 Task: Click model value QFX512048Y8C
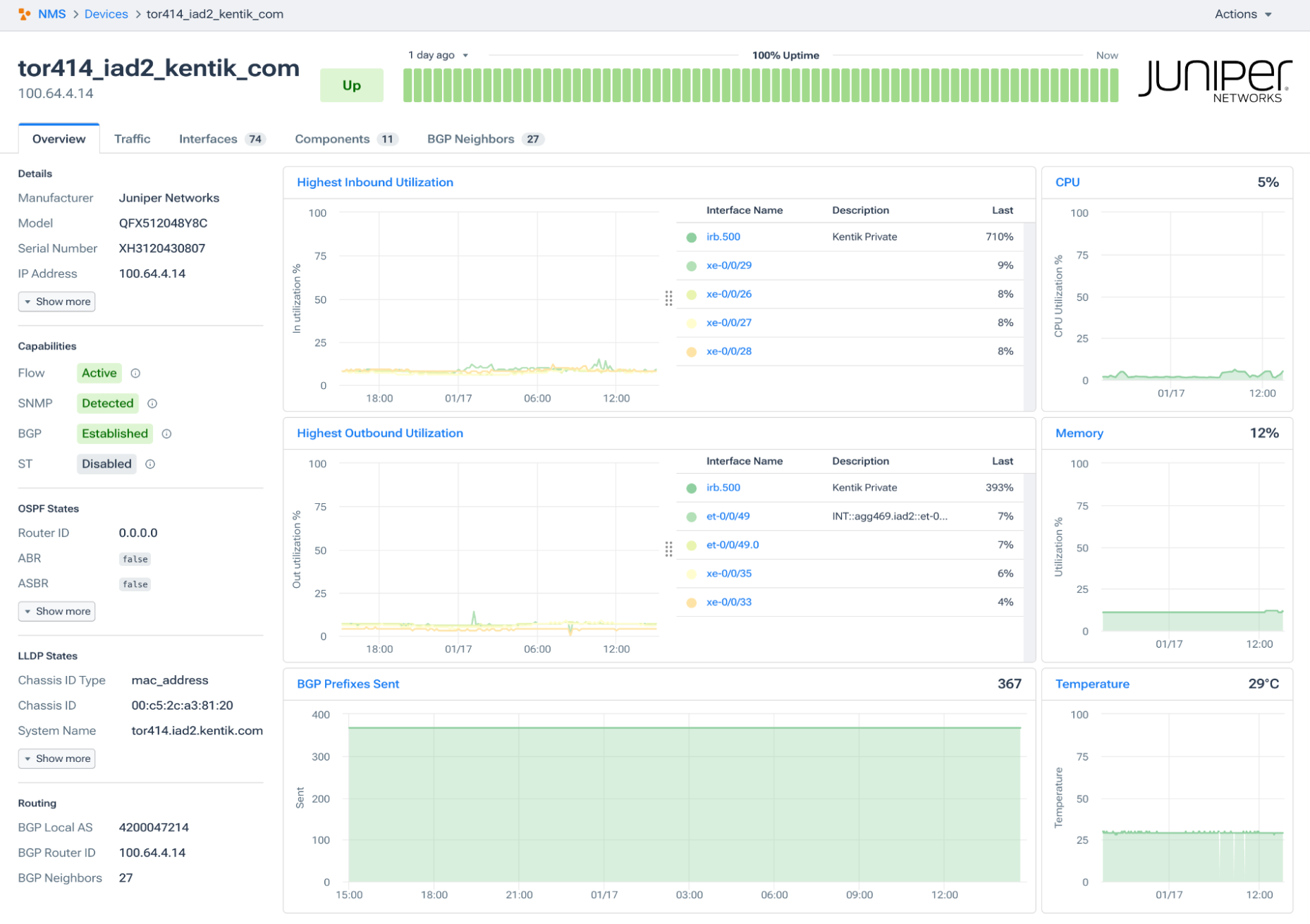coord(163,223)
